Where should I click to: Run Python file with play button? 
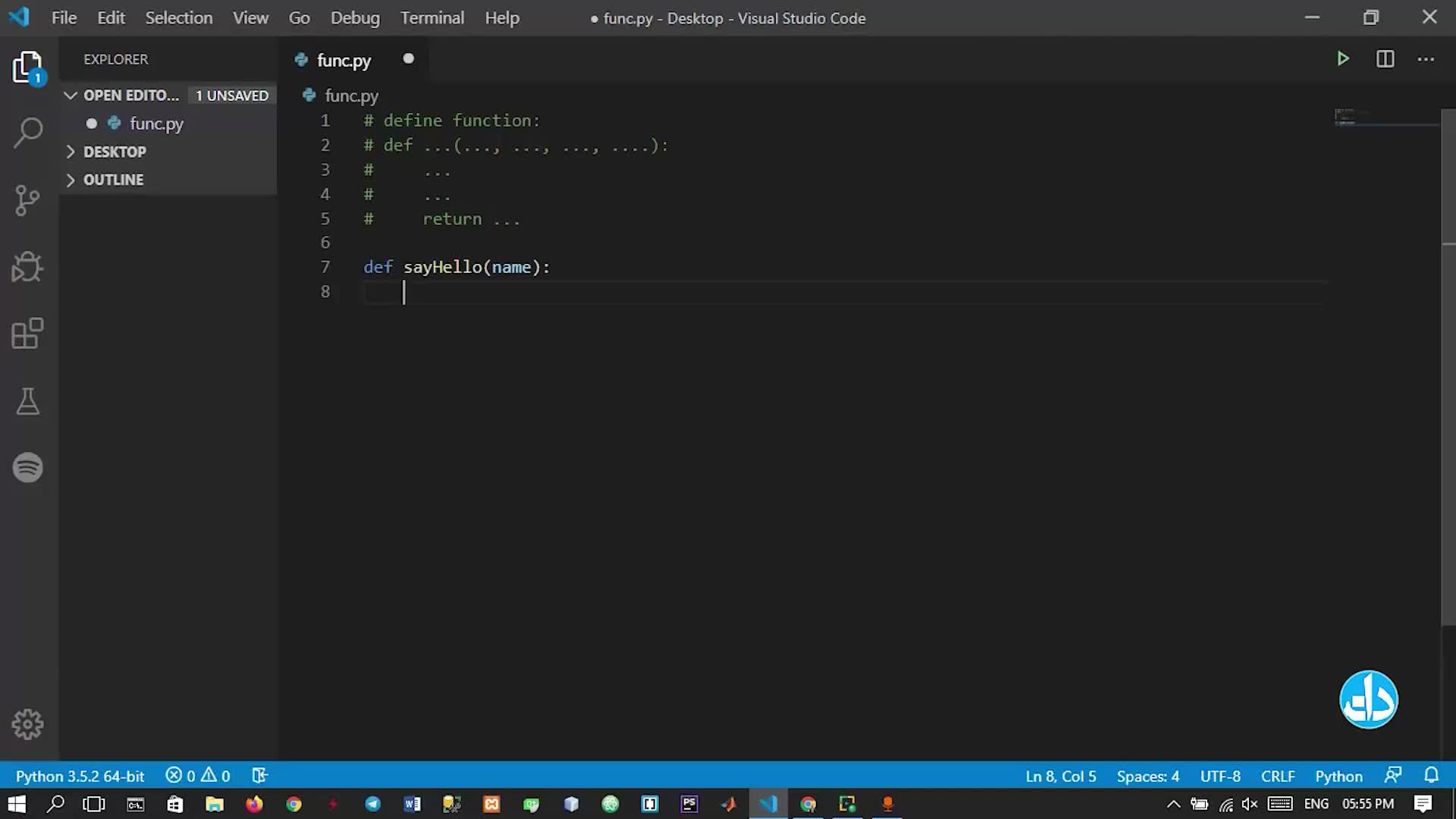(x=1342, y=59)
